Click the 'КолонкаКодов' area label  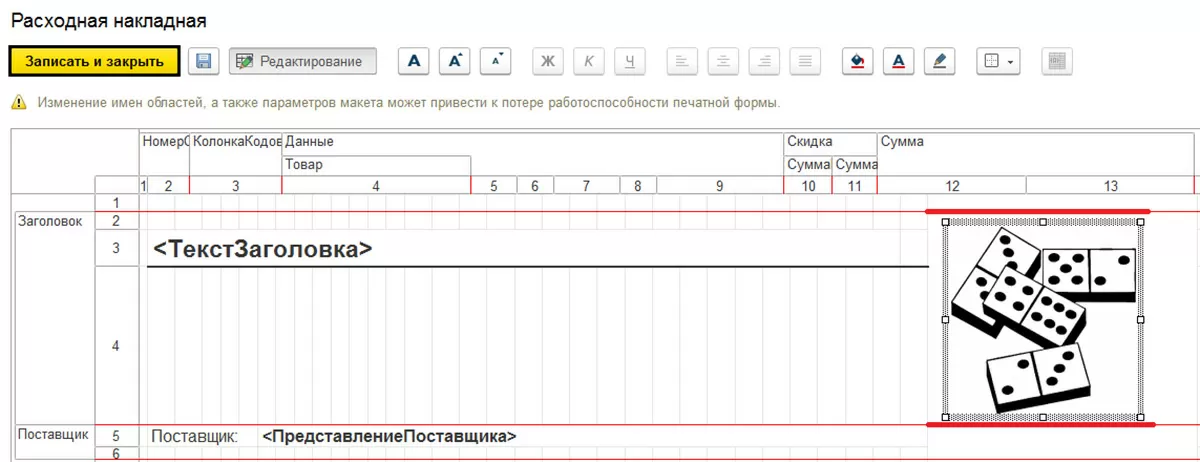point(236,142)
